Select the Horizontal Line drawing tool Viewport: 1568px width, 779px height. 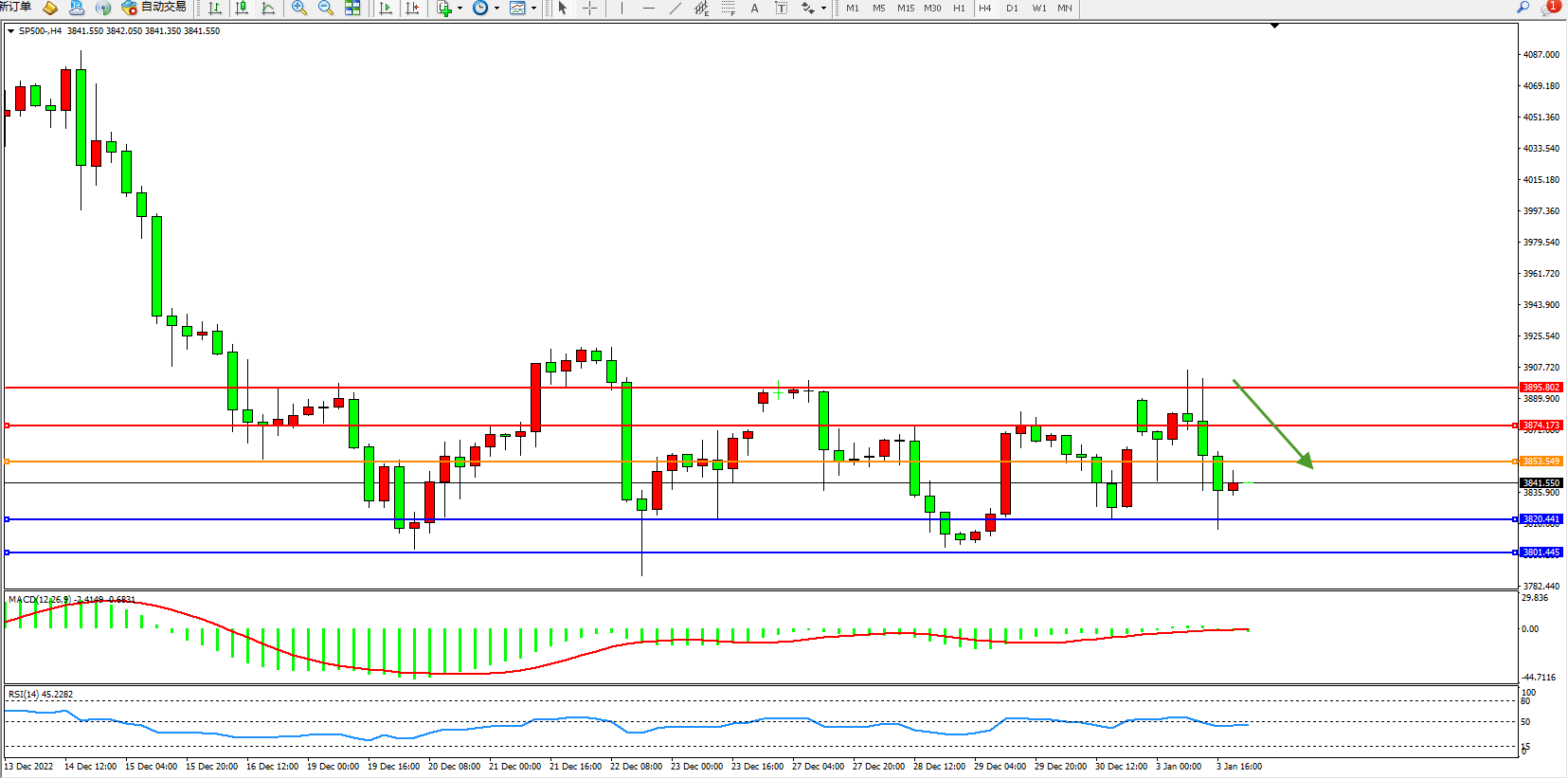(648, 9)
